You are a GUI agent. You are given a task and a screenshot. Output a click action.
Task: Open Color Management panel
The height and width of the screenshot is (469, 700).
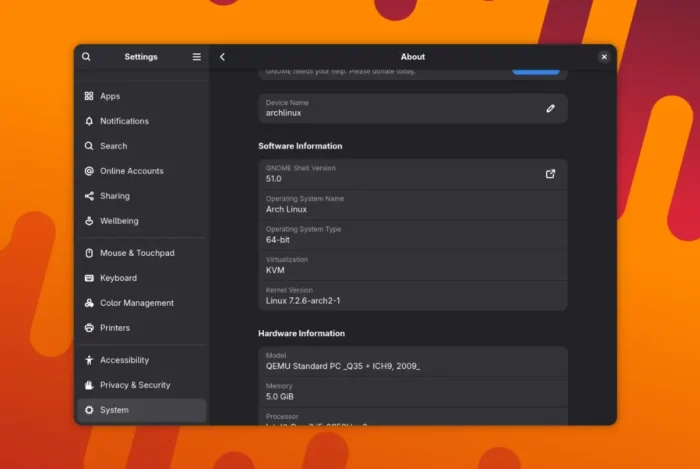point(142,303)
